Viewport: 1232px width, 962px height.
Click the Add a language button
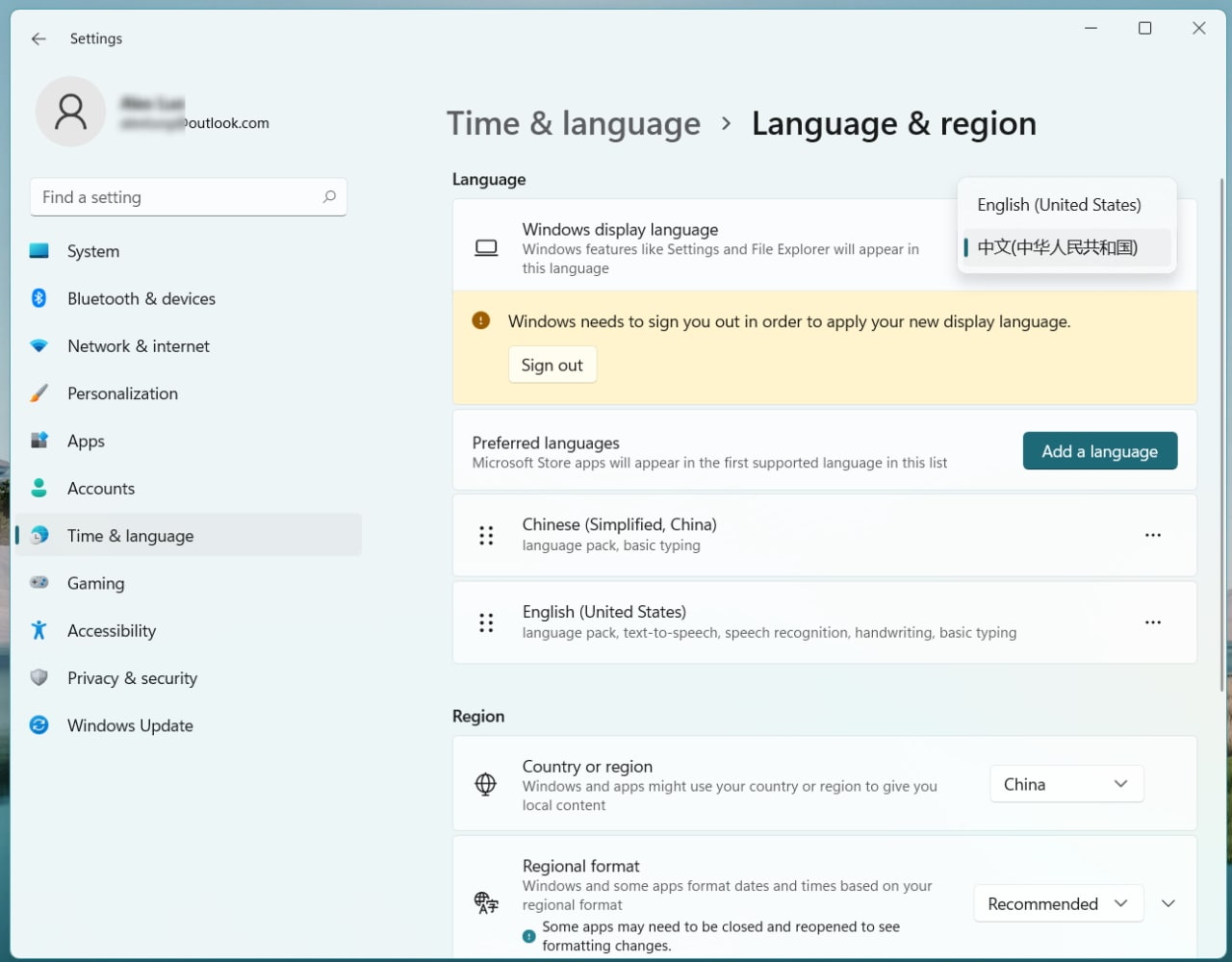[x=1099, y=451]
